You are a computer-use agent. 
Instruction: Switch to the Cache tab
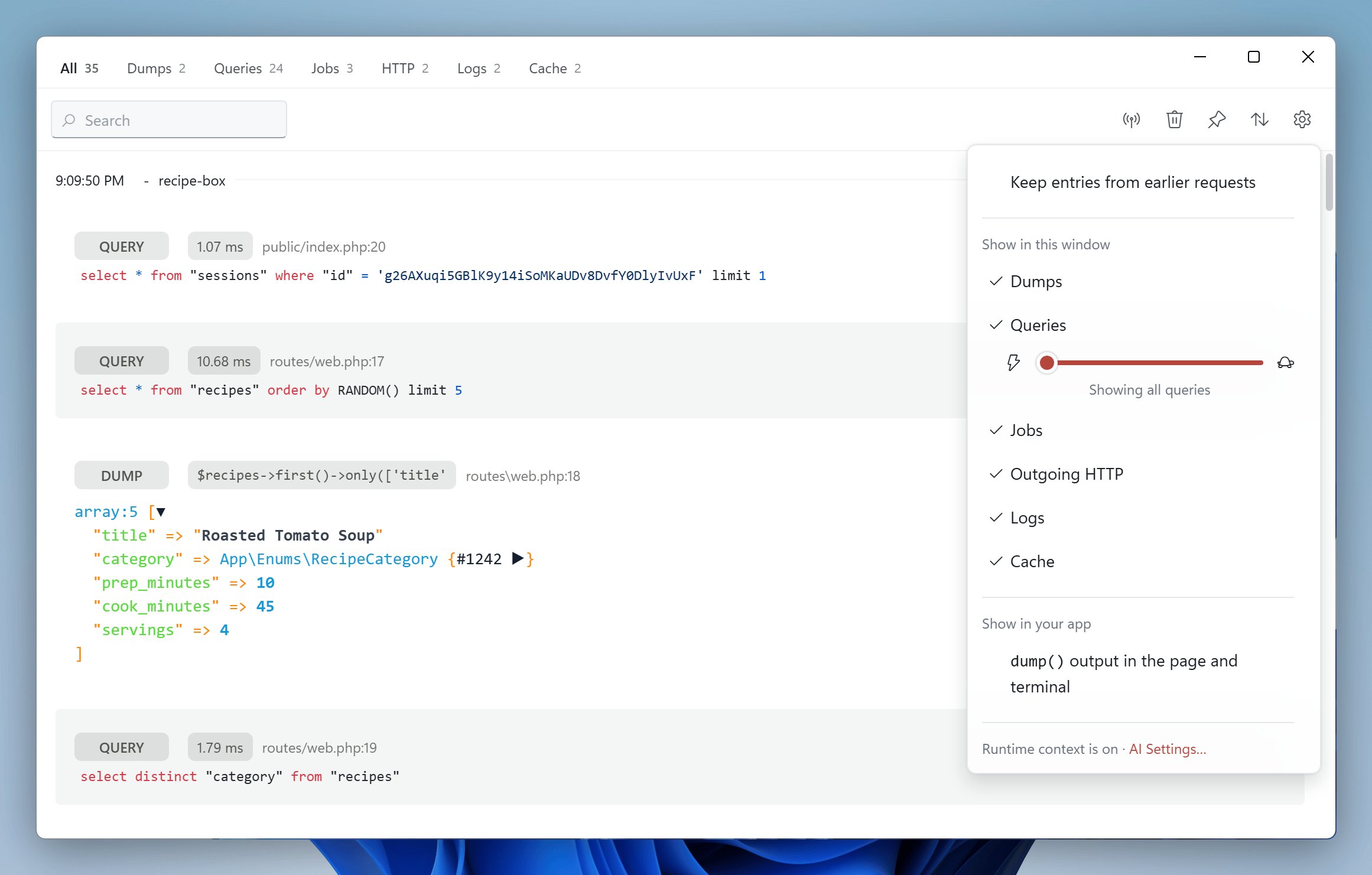click(x=555, y=69)
